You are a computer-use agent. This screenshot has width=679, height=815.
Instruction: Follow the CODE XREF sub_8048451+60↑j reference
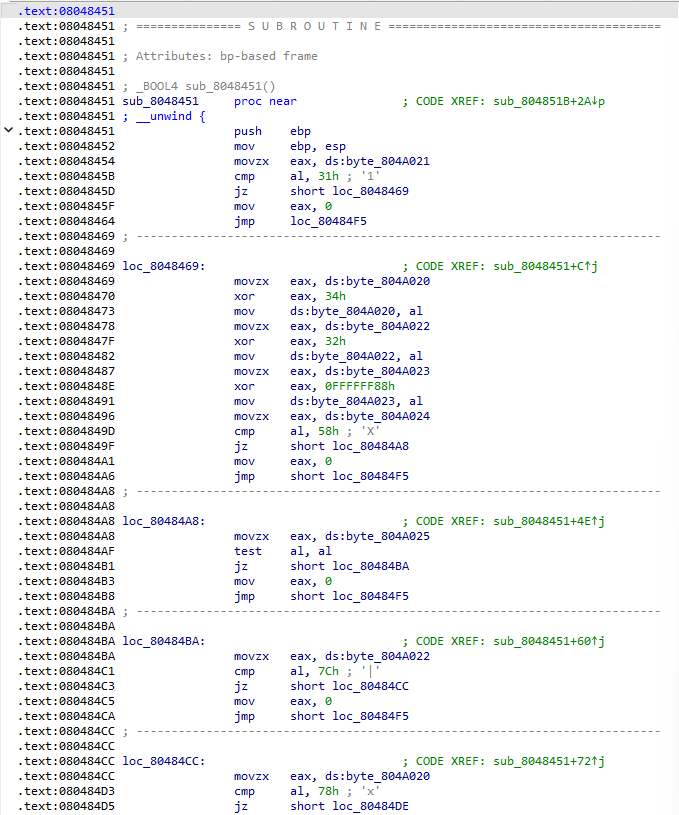coord(549,641)
